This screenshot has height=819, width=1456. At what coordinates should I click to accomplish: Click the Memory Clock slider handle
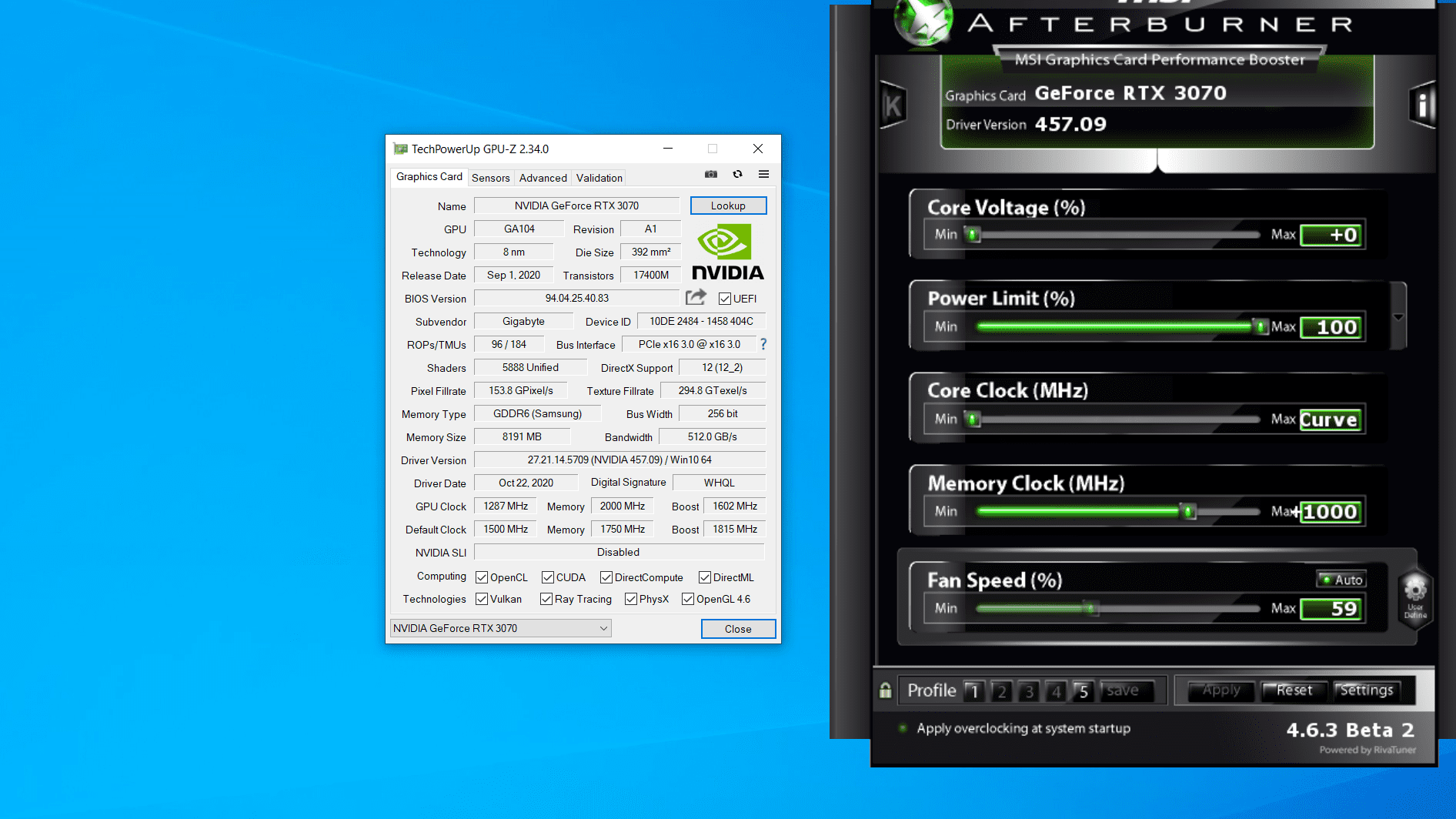pos(1189,512)
